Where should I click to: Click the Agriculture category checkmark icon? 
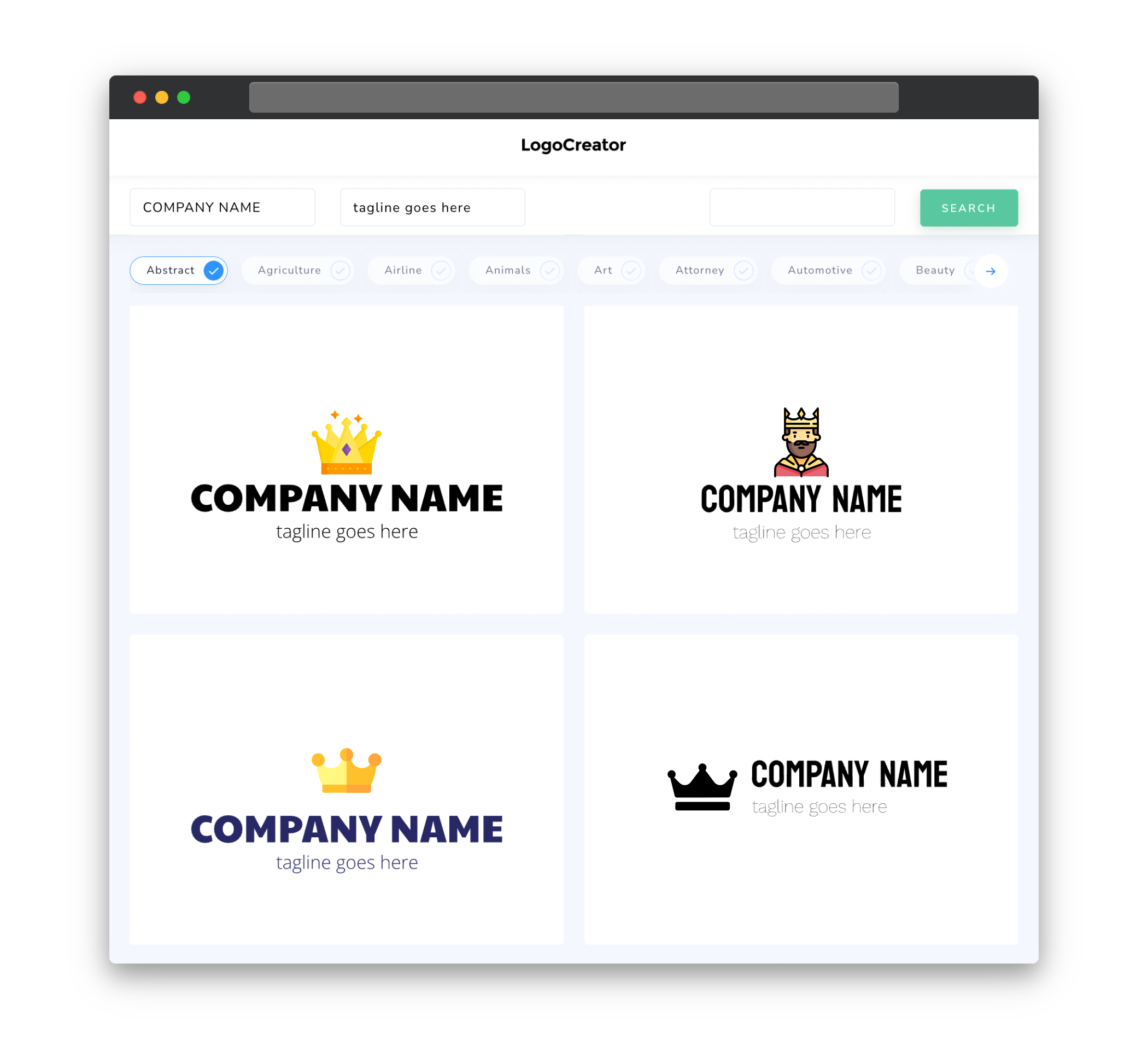[x=340, y=270]
